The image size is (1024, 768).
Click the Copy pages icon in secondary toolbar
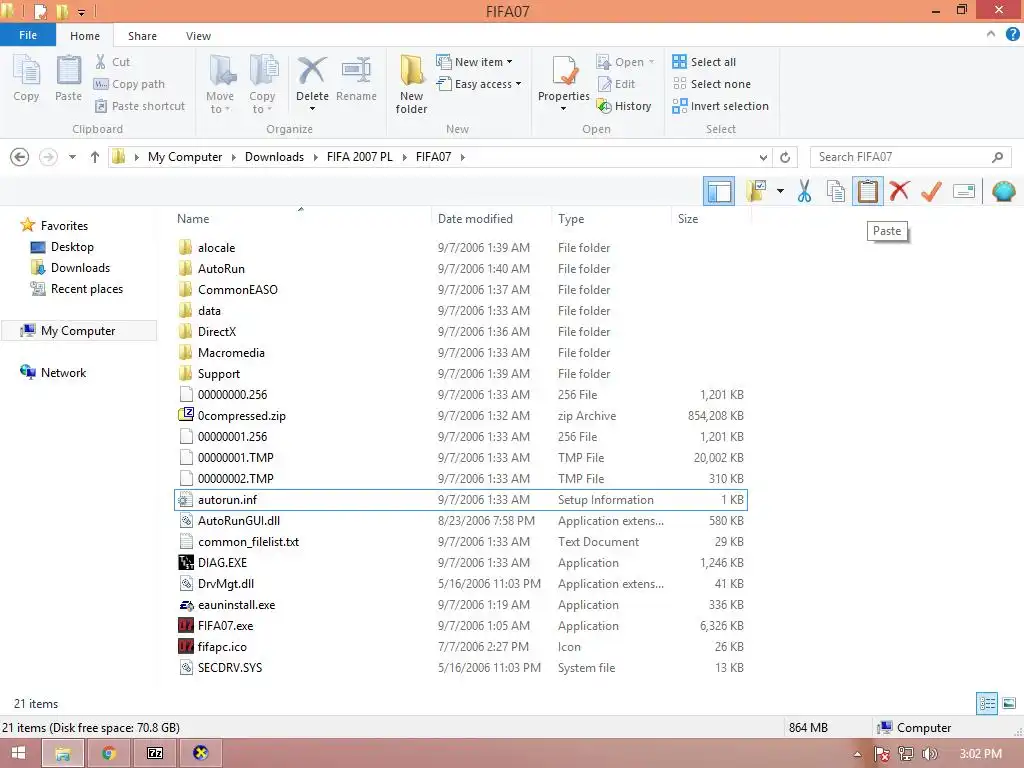tap(836, 191)
